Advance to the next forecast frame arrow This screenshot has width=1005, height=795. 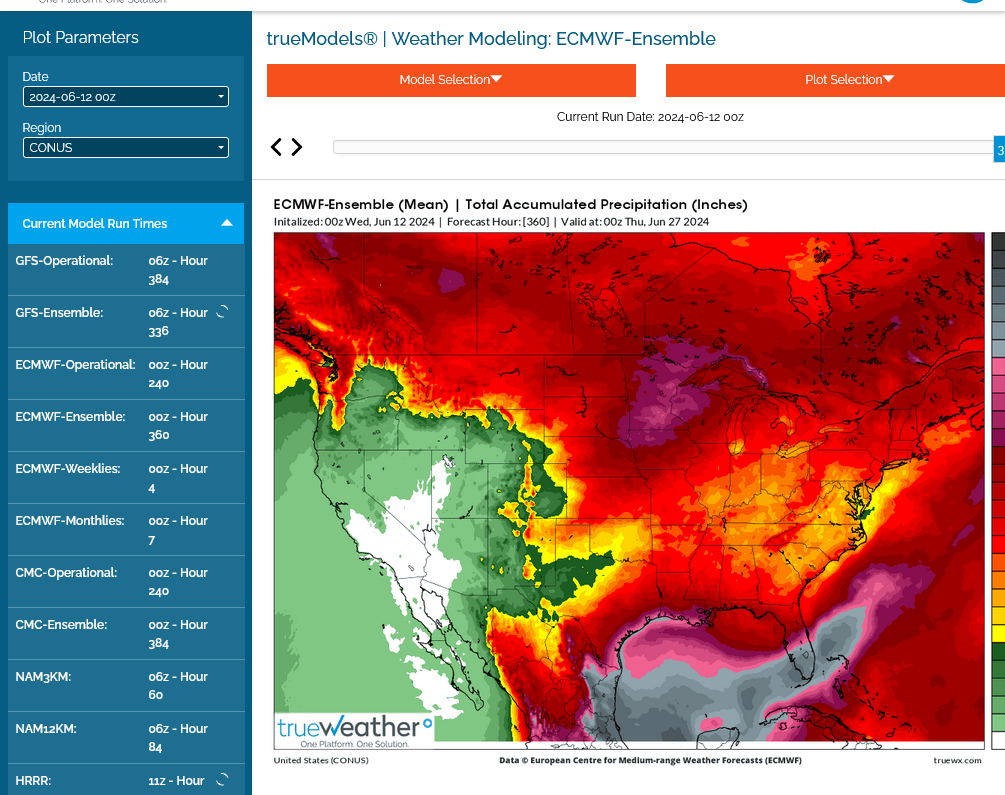click(x=297, y=147)
